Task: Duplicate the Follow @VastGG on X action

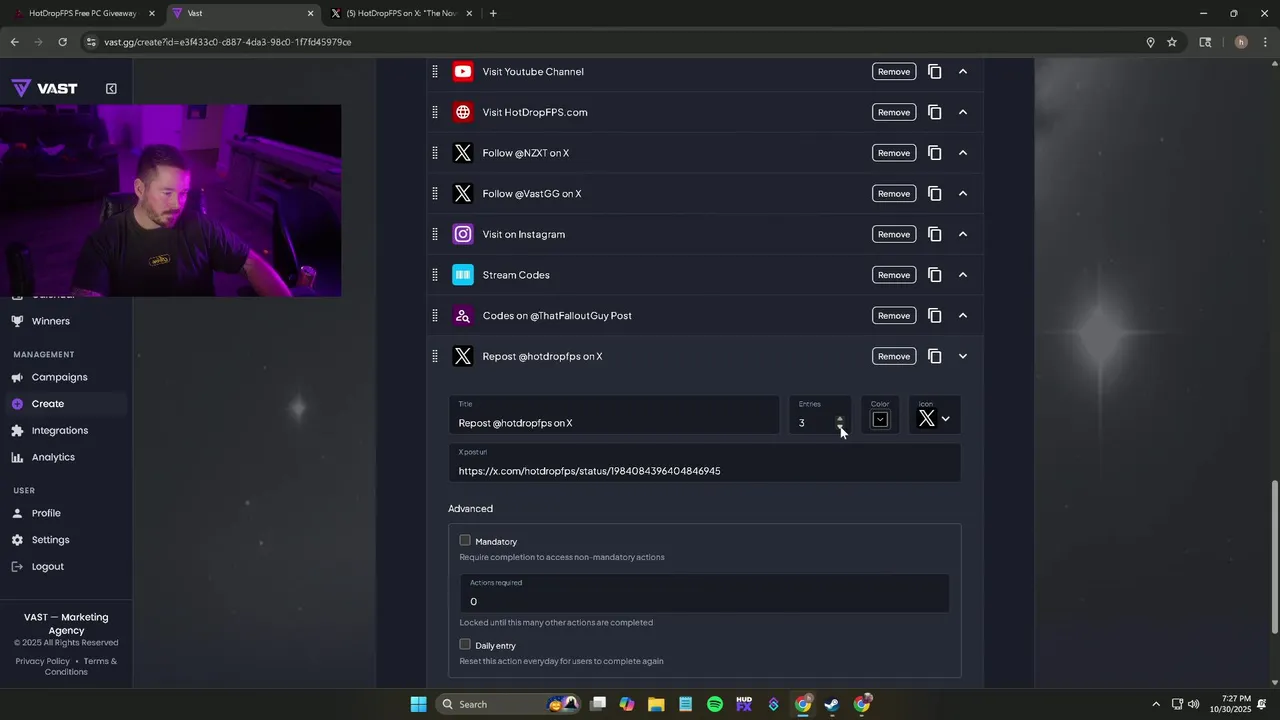Action: tap(934, 194)
